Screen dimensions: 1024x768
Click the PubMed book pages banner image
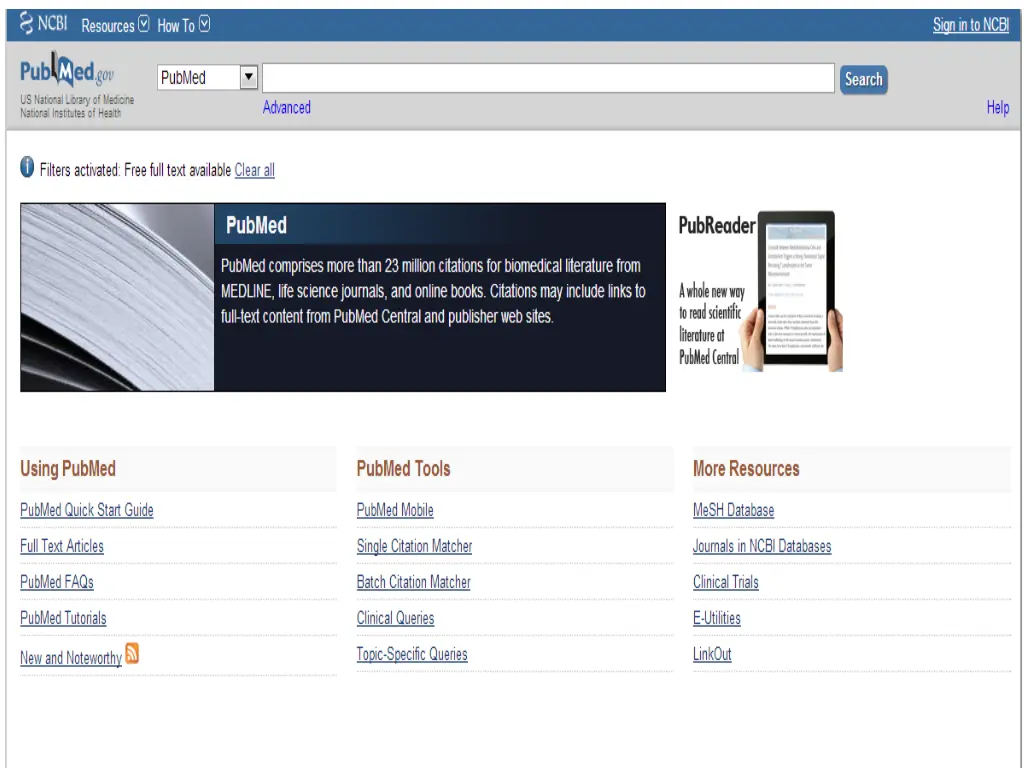(x=118, y=297)
